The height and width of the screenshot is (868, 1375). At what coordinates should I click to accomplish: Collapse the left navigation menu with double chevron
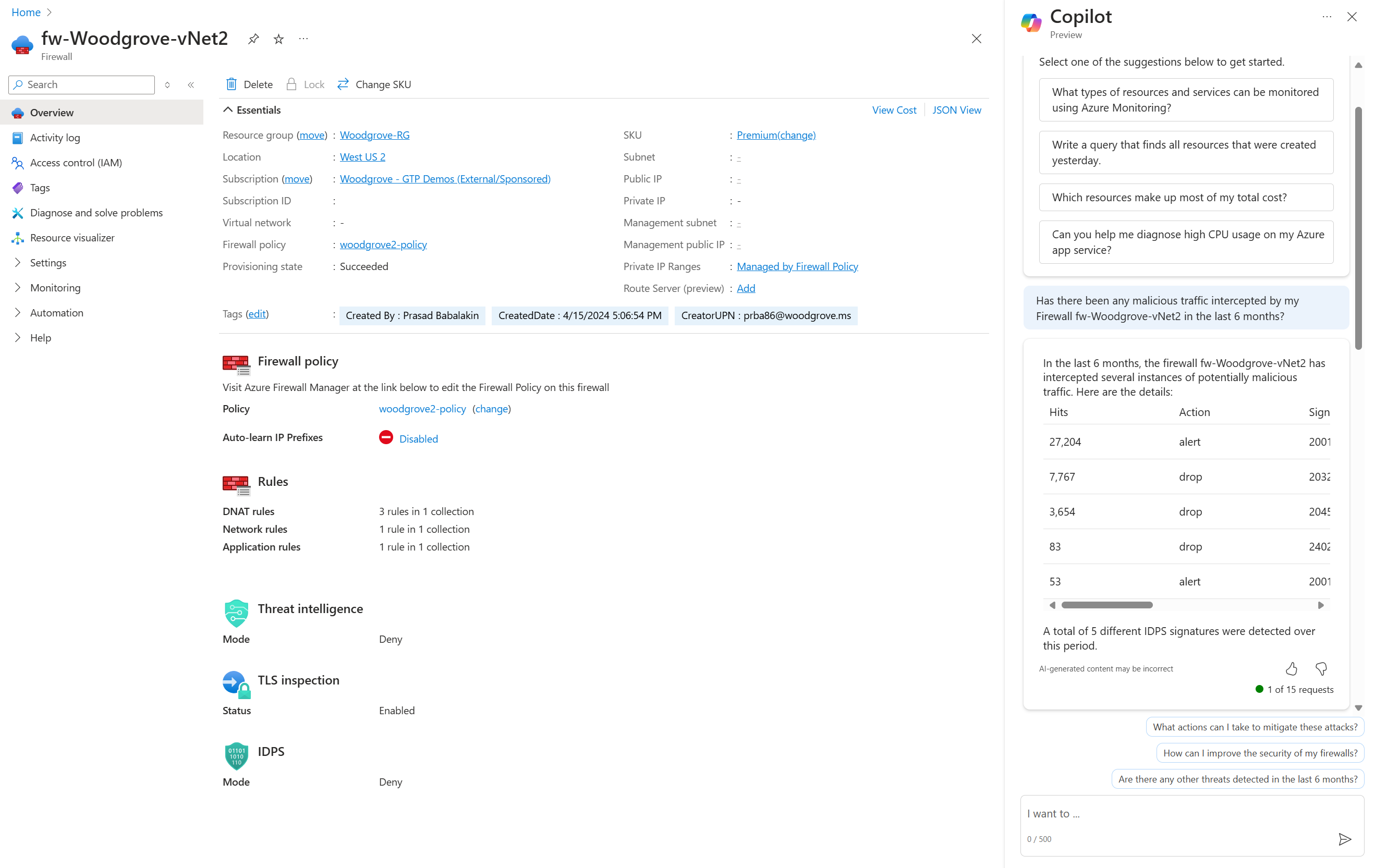(x=191, y=84)
